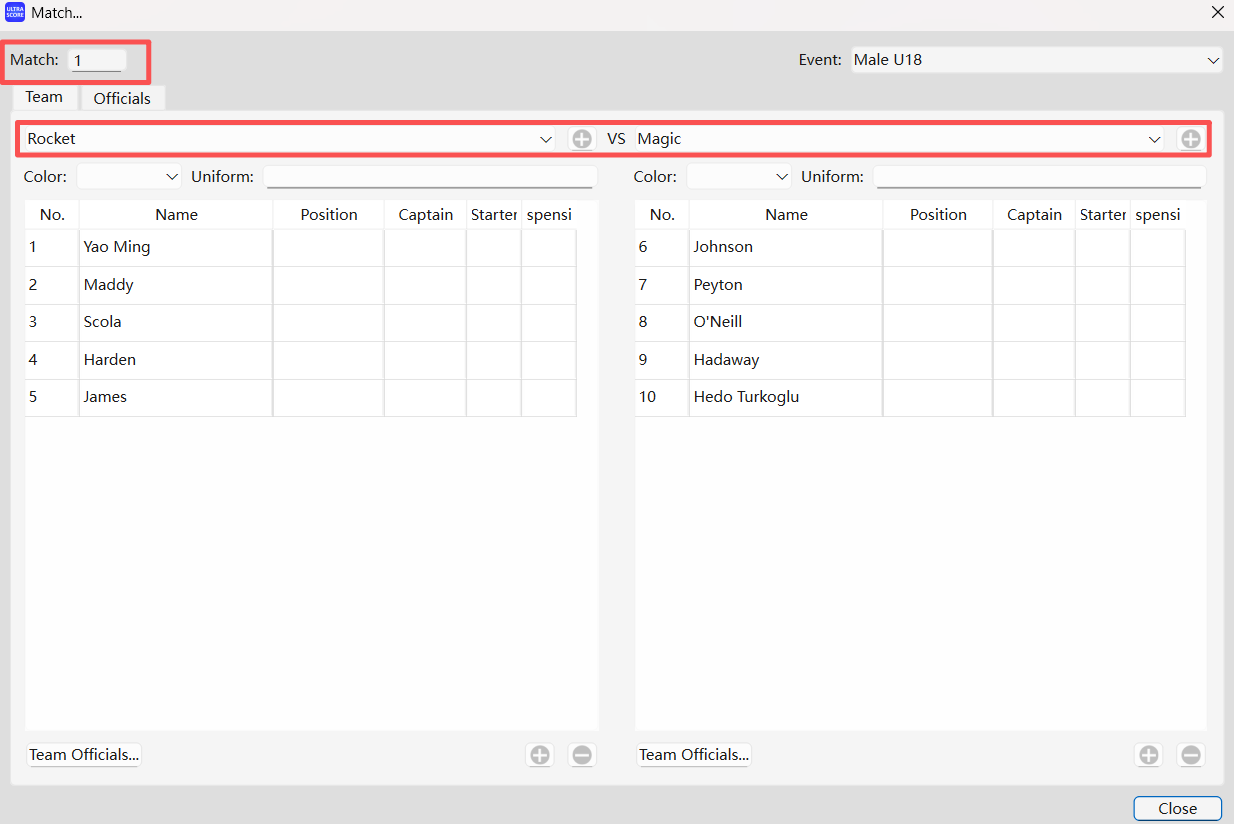Open the left team Color picker dropdown
This screenshot has height=824, width=1234.
click(x=129, y=177)
